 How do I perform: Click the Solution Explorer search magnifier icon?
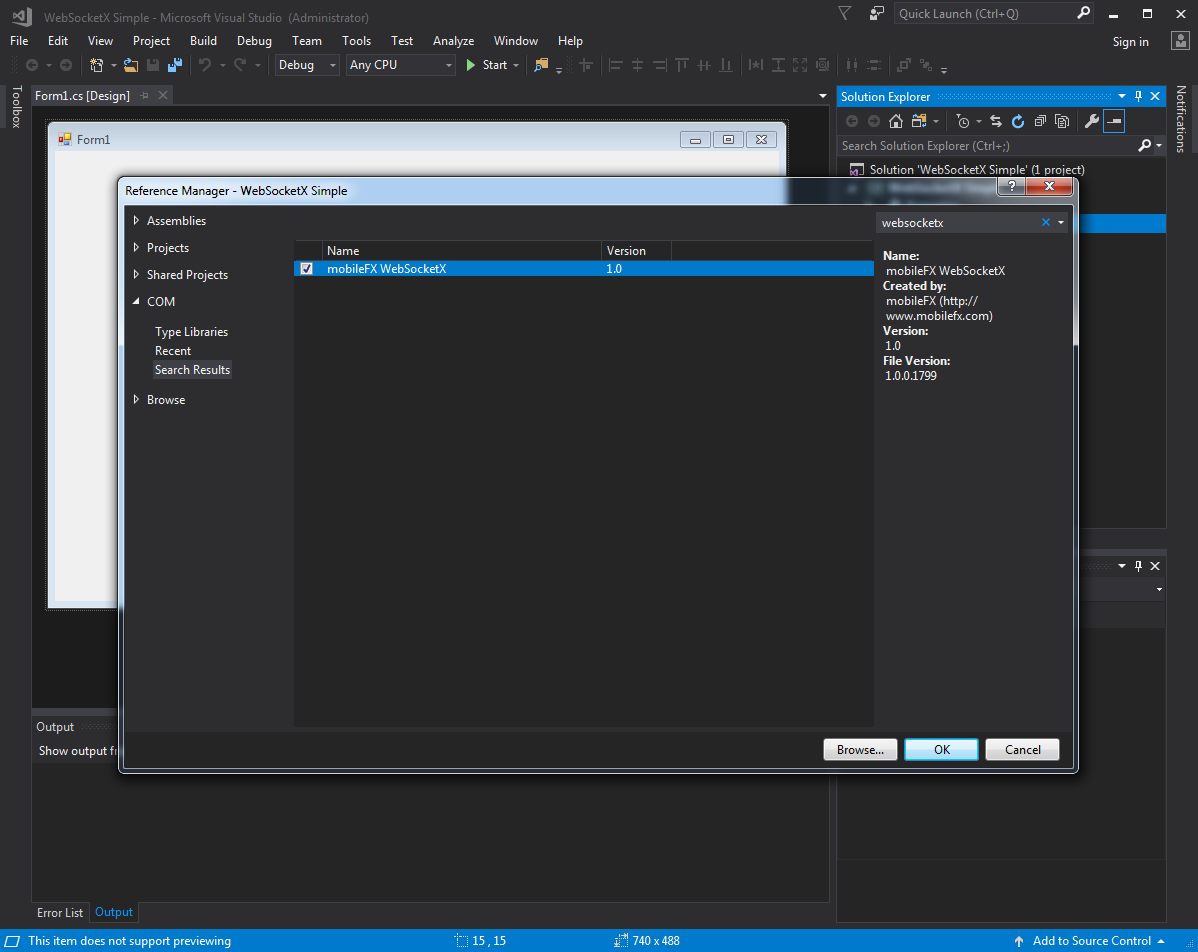1145,145
